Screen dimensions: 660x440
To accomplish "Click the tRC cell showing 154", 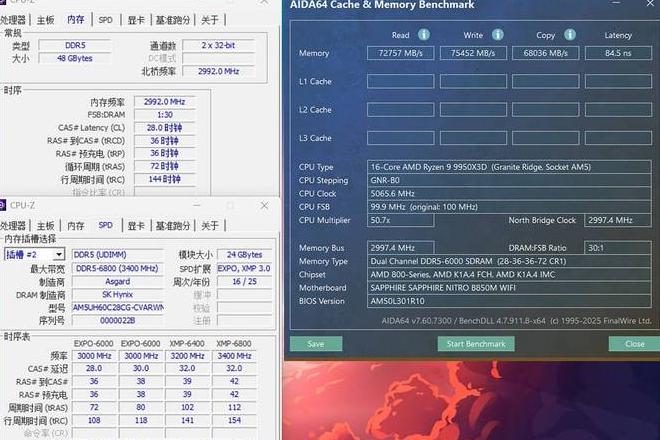I will (x=234, y=420).
